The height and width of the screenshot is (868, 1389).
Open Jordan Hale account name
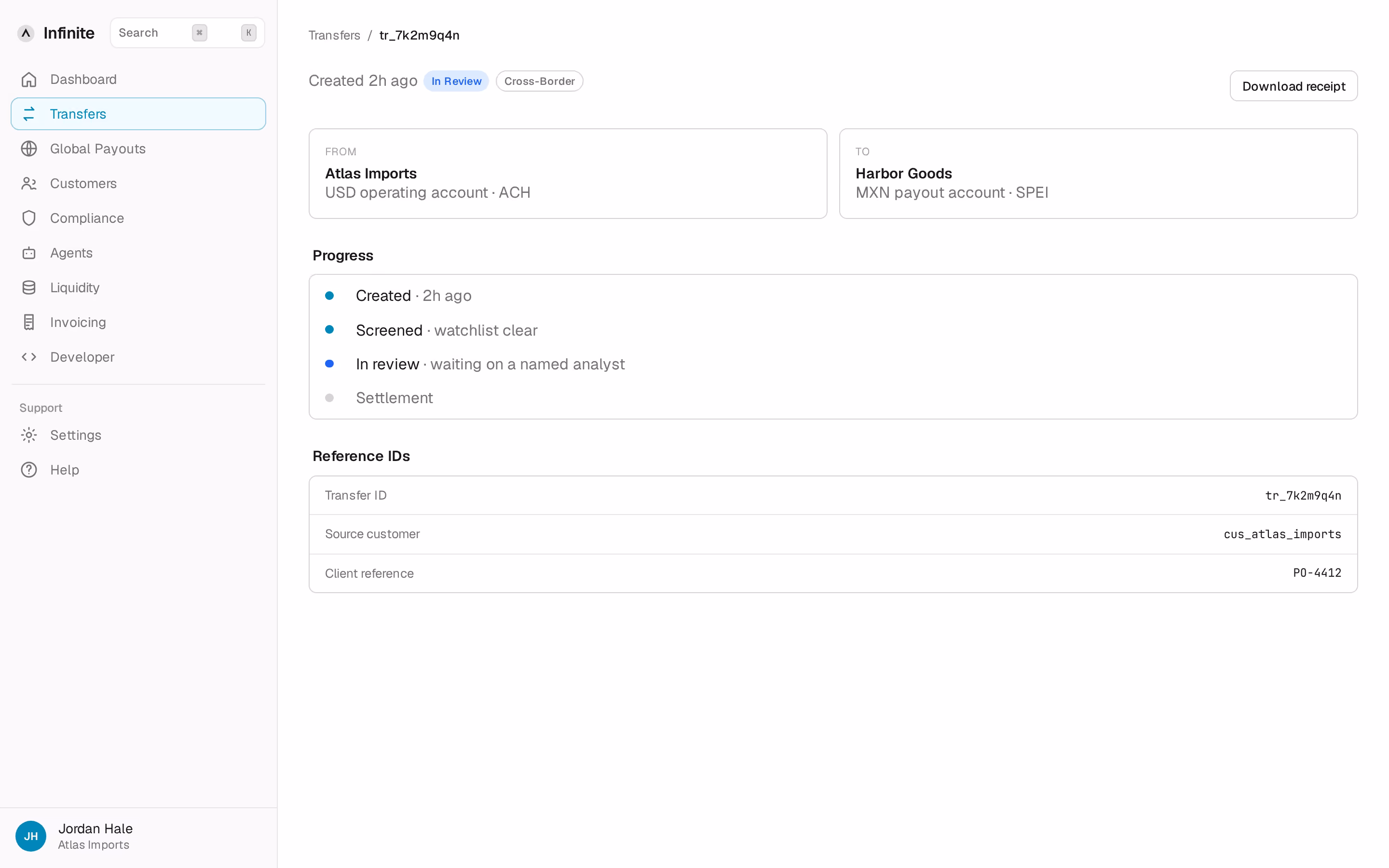click(x=95, y=828)
